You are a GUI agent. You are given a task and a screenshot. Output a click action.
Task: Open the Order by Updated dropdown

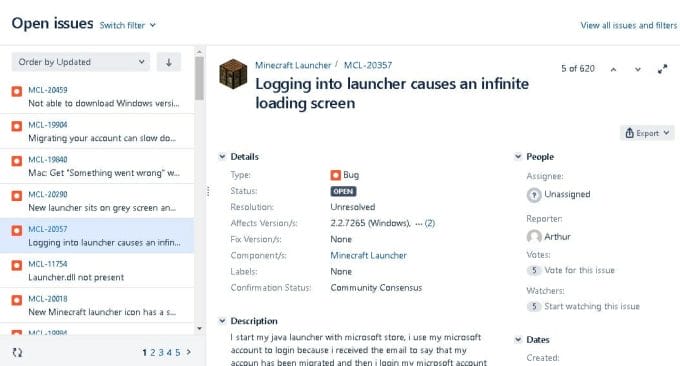click(81, 62)
